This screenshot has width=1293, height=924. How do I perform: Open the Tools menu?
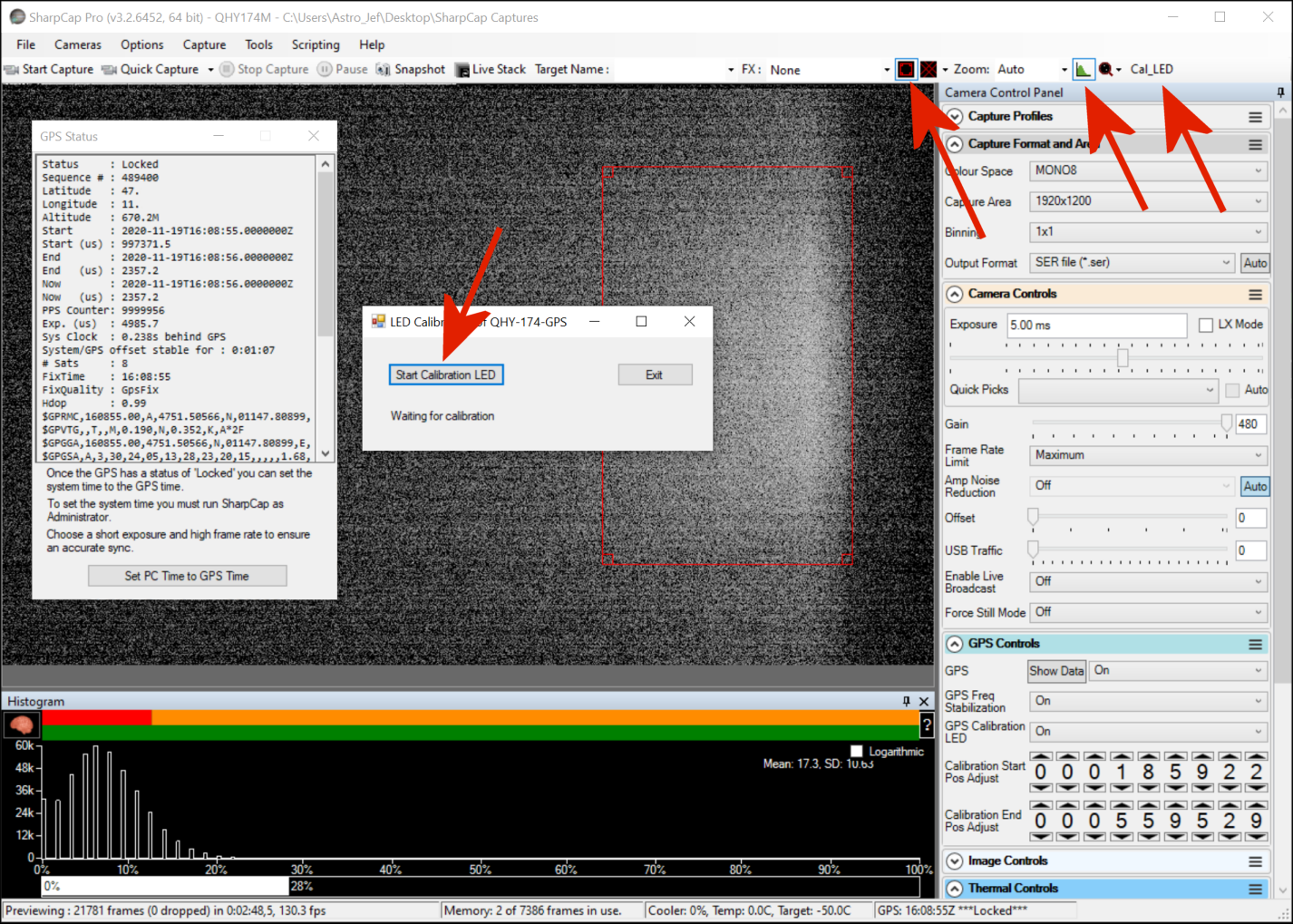pos(258,44)
